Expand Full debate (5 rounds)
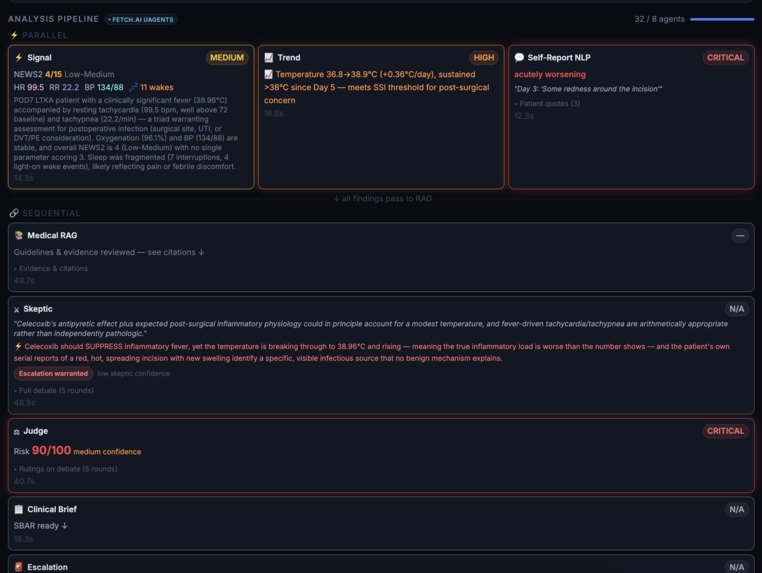Image resolution: width=762 pixels, height=573 pixels. (x=53, y=390)
